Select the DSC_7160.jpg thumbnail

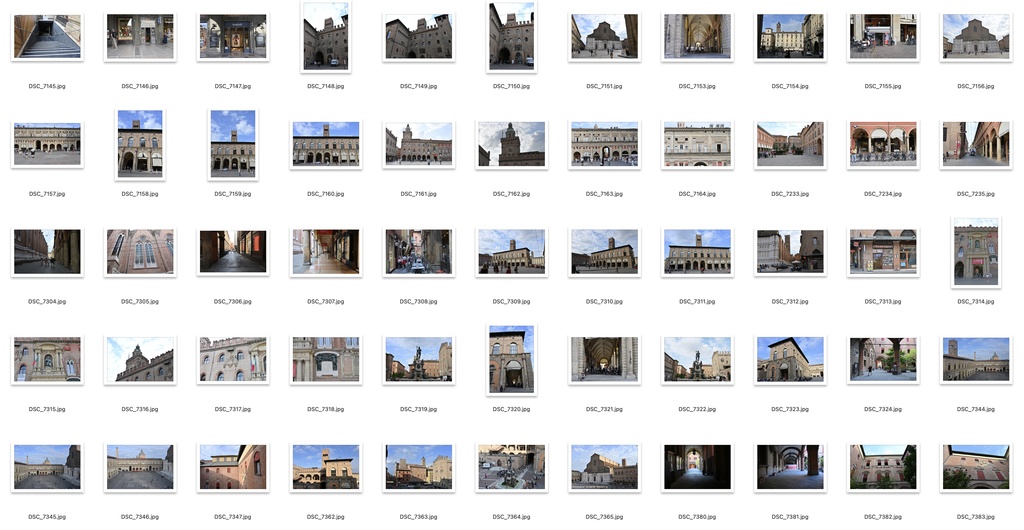click(326, 144)
